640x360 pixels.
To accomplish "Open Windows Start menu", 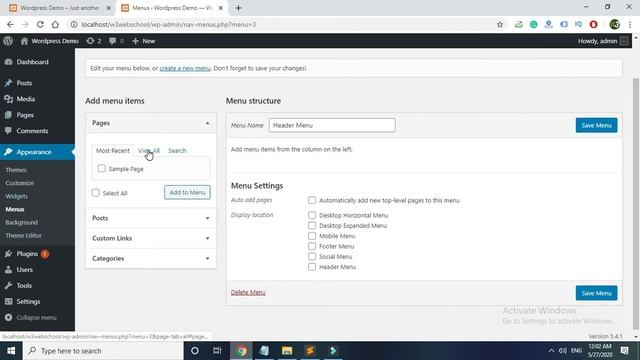I will (11, 351).
